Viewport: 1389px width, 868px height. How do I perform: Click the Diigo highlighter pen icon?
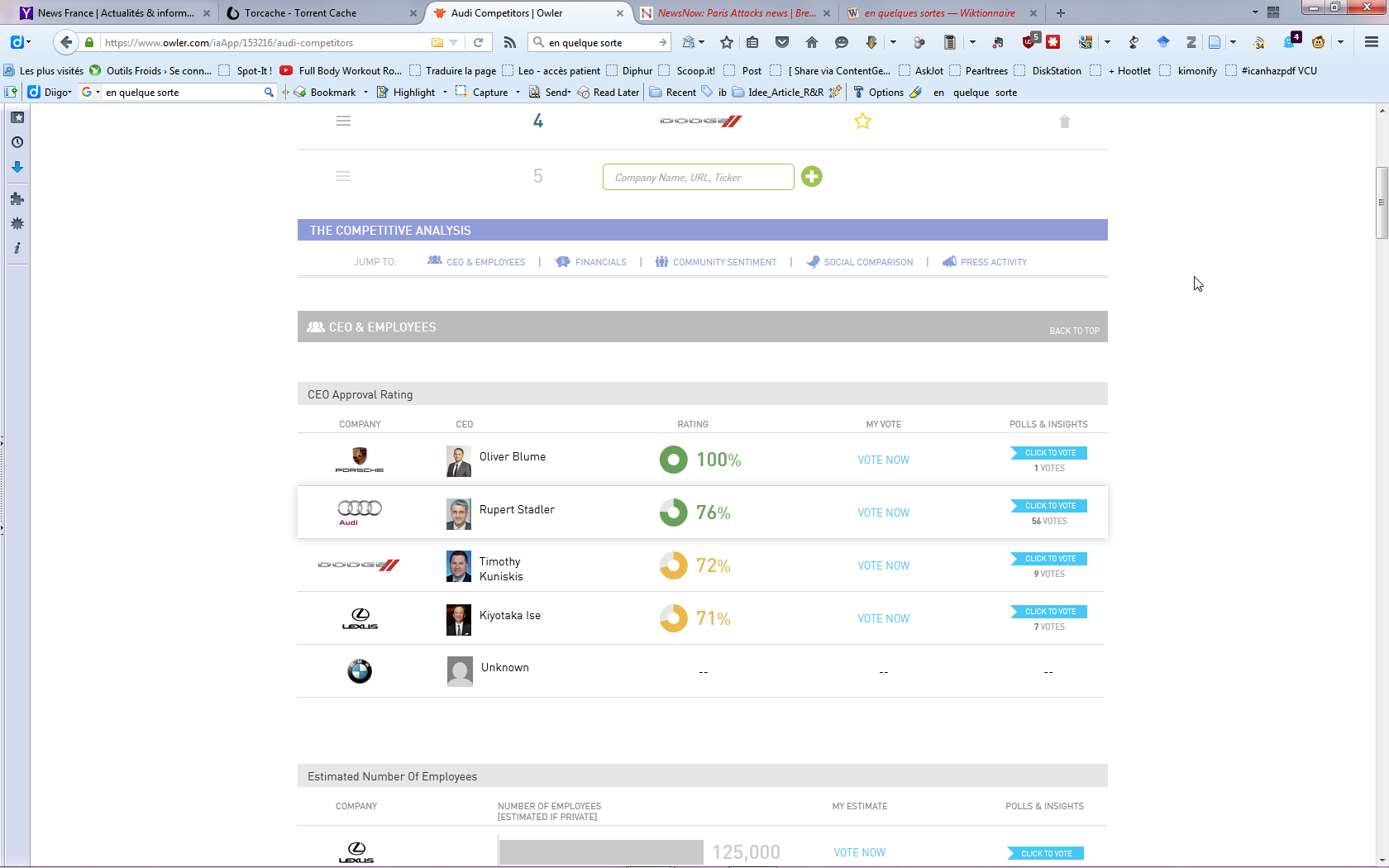916,93
